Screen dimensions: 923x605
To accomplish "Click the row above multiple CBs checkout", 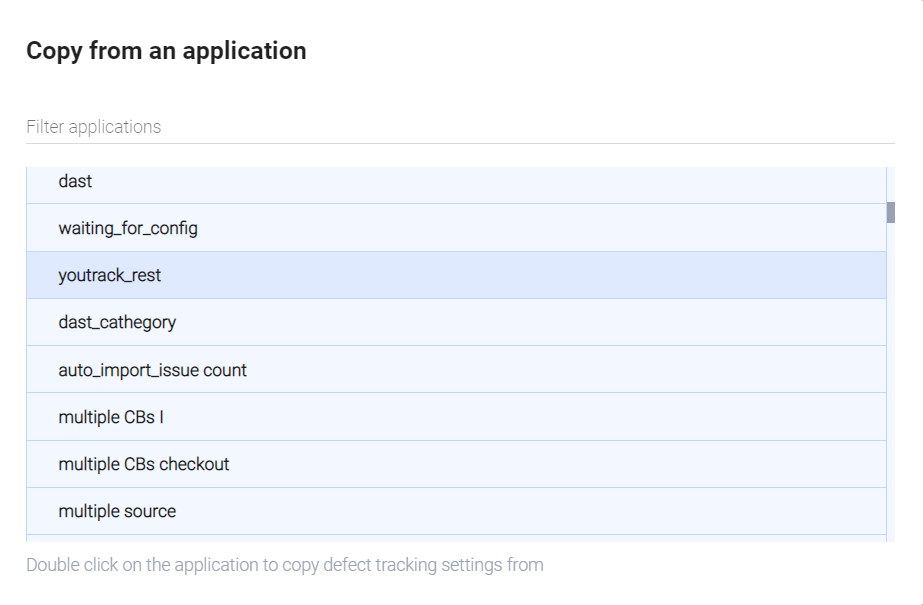I will [x=456, y=417].
